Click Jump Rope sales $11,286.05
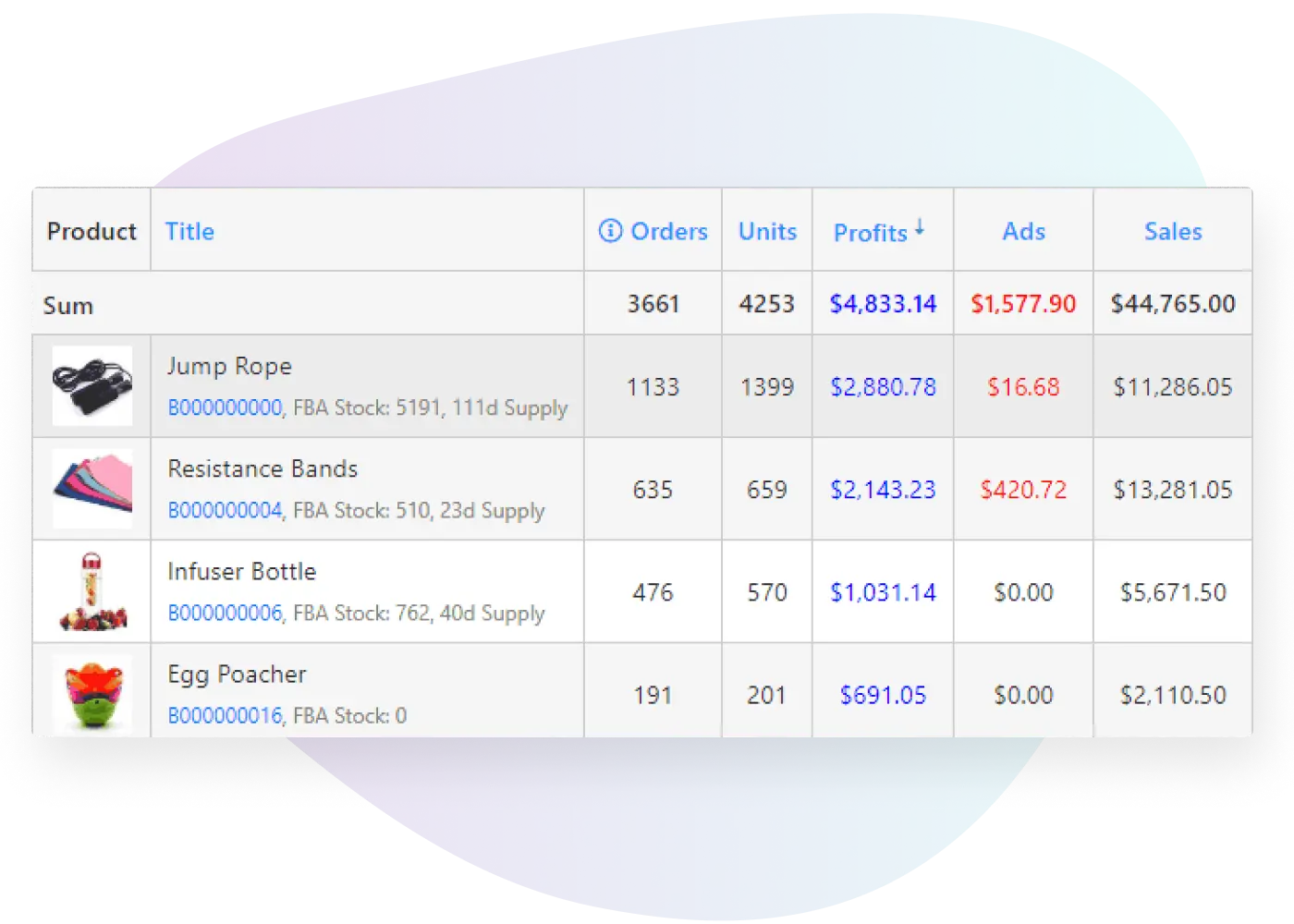Viewport: 1294px width, 924px height. [1173, 387]
